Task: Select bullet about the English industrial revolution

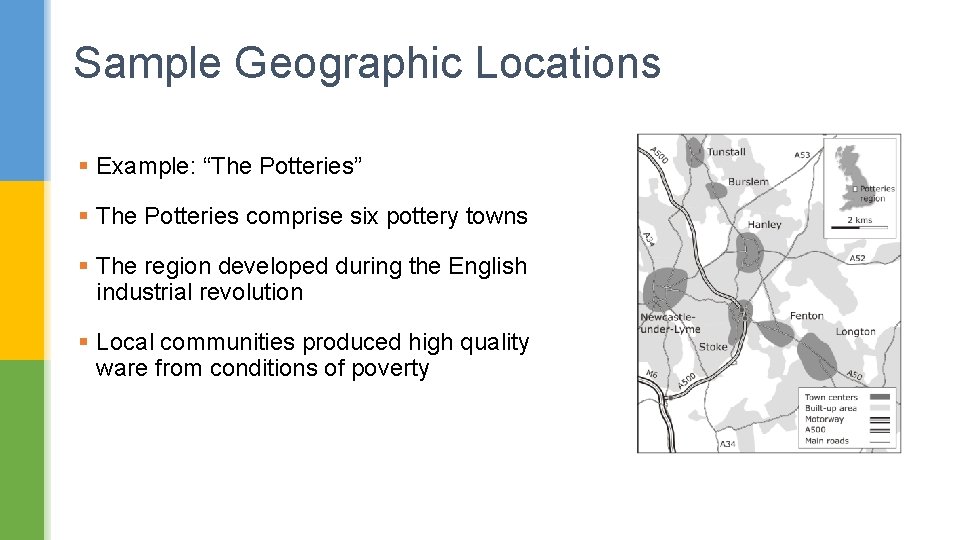Action: (312, 279)
